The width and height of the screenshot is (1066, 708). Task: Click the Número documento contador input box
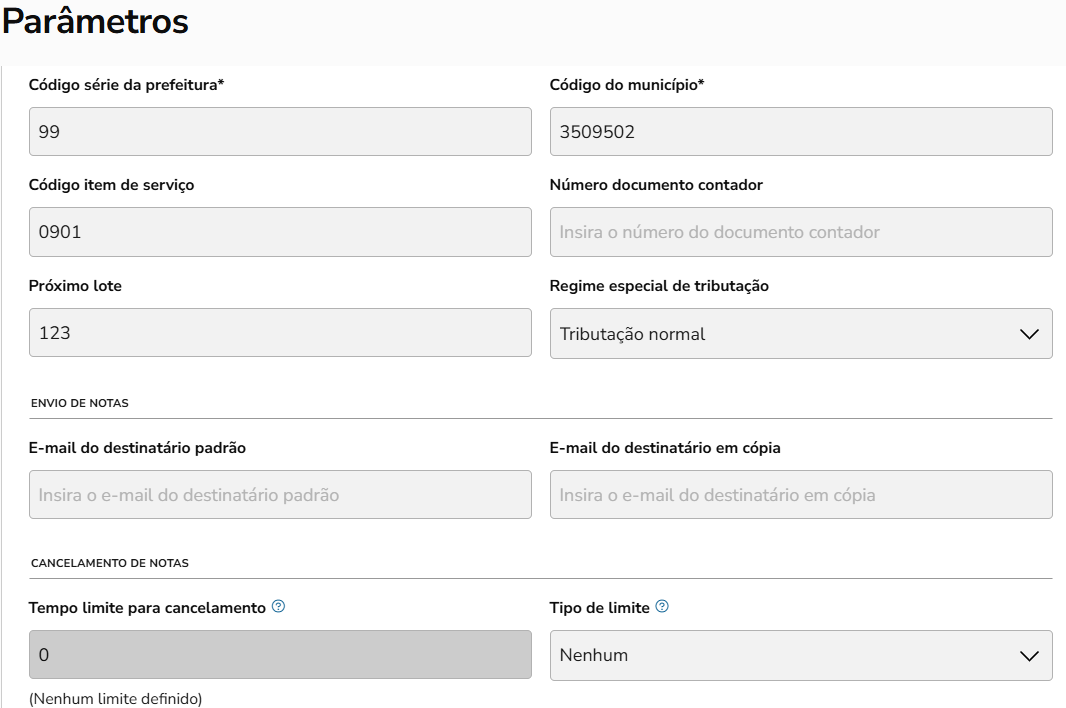[x=800, y=232]
